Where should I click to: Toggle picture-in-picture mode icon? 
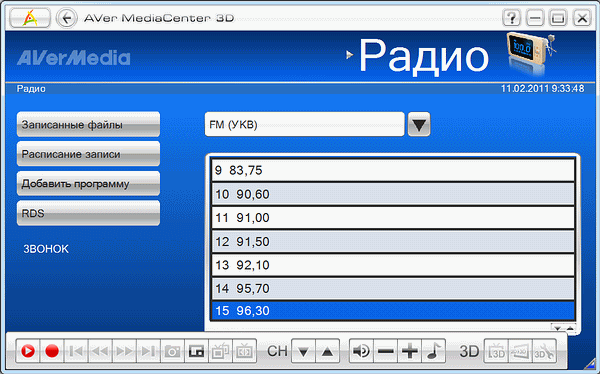coord(196,351)
